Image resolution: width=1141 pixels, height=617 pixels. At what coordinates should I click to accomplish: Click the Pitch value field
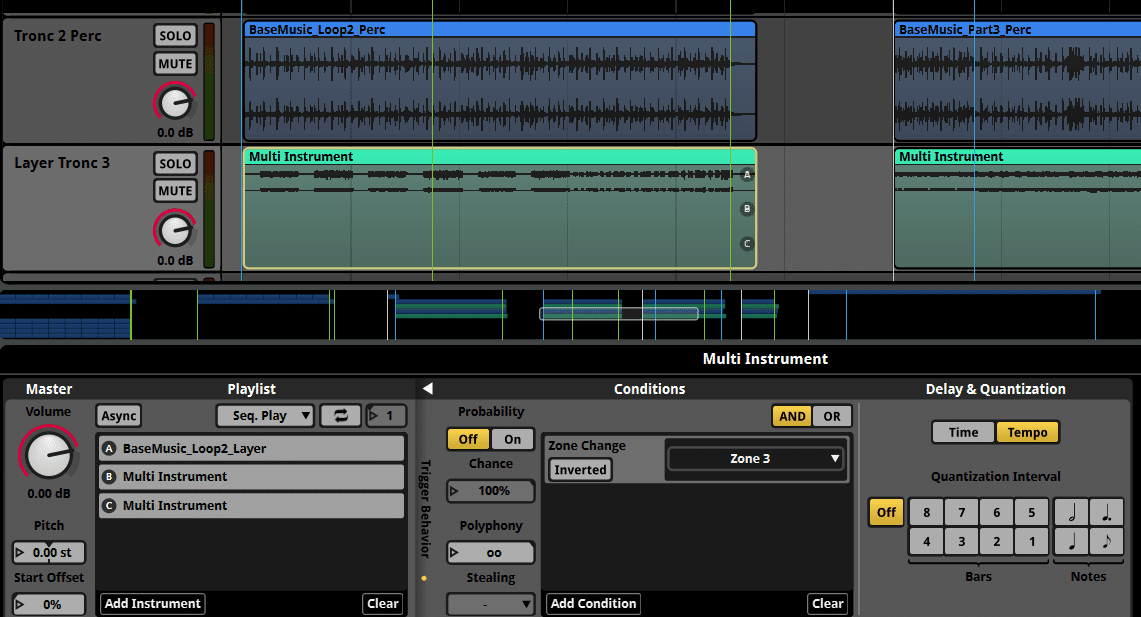[49, 552]
